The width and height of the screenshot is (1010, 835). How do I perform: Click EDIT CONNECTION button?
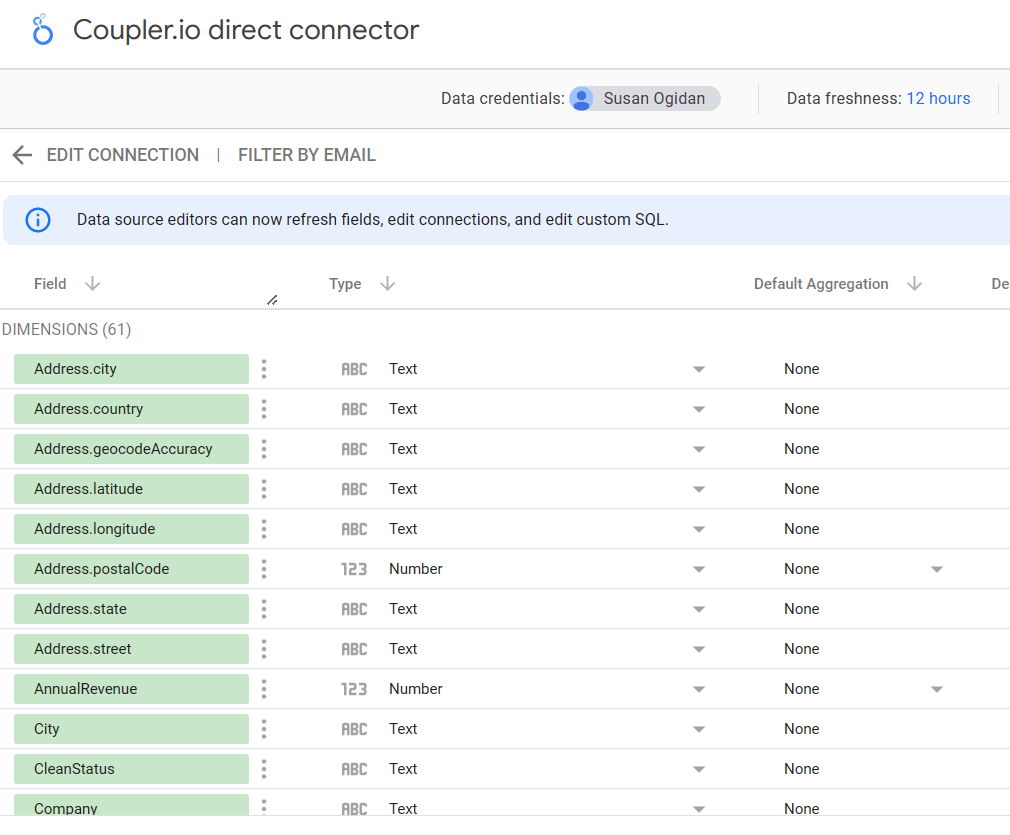tap(123, 155)
